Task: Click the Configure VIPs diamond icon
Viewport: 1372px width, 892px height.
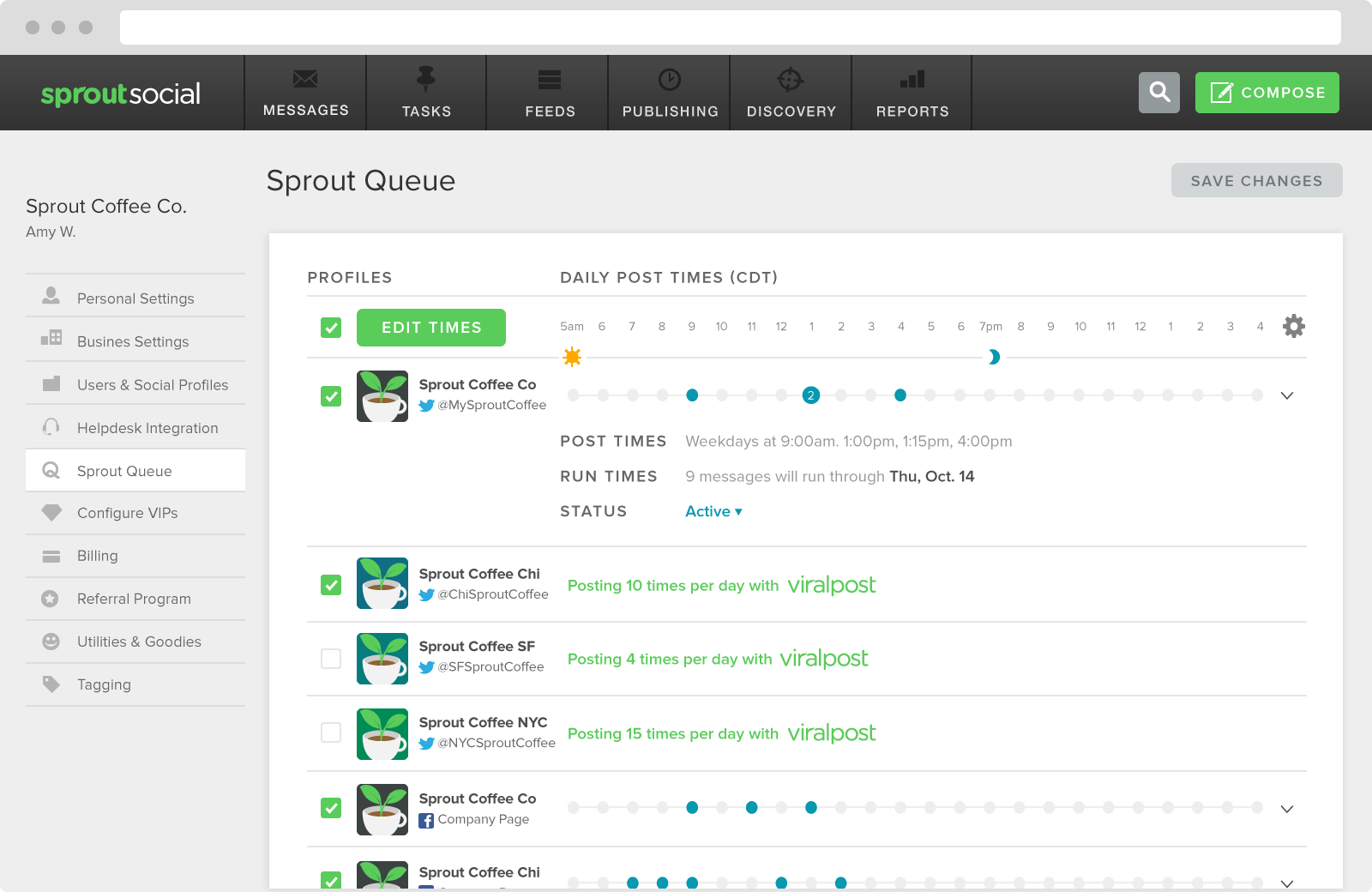Action: (x=51, y=512)
